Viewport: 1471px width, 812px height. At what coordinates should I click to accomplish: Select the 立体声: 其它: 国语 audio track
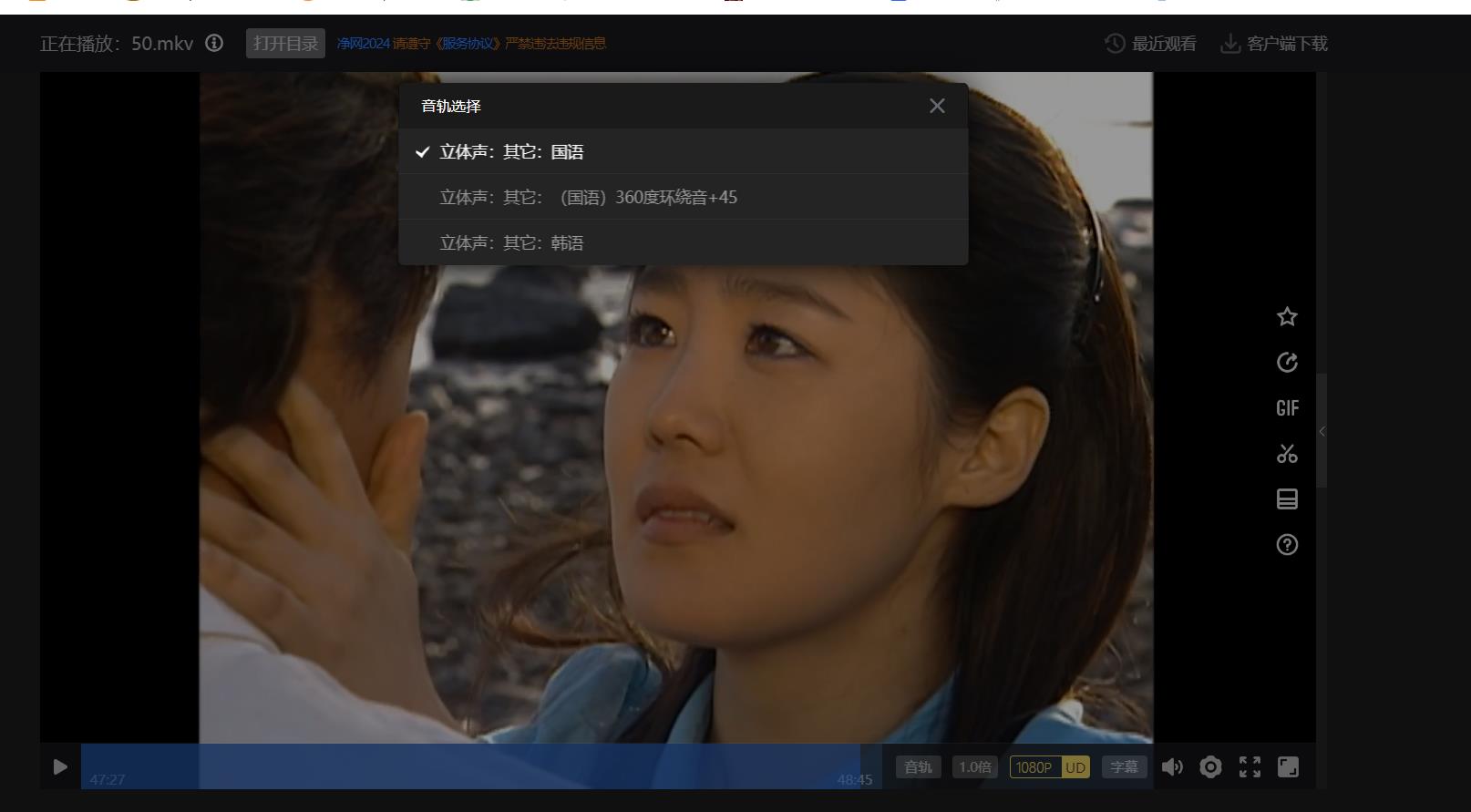(x=684, y=151)
